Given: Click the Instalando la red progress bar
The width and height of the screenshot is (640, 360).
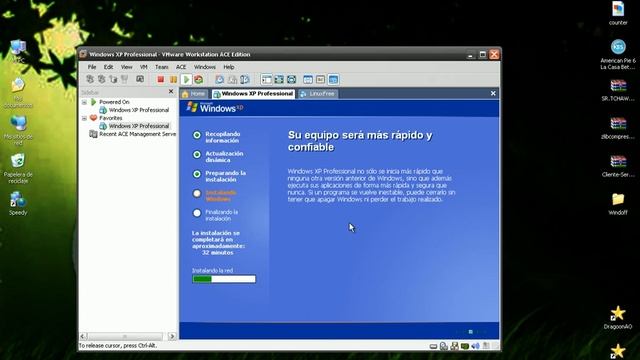Looking at the screenshot, I should [224, 279].
